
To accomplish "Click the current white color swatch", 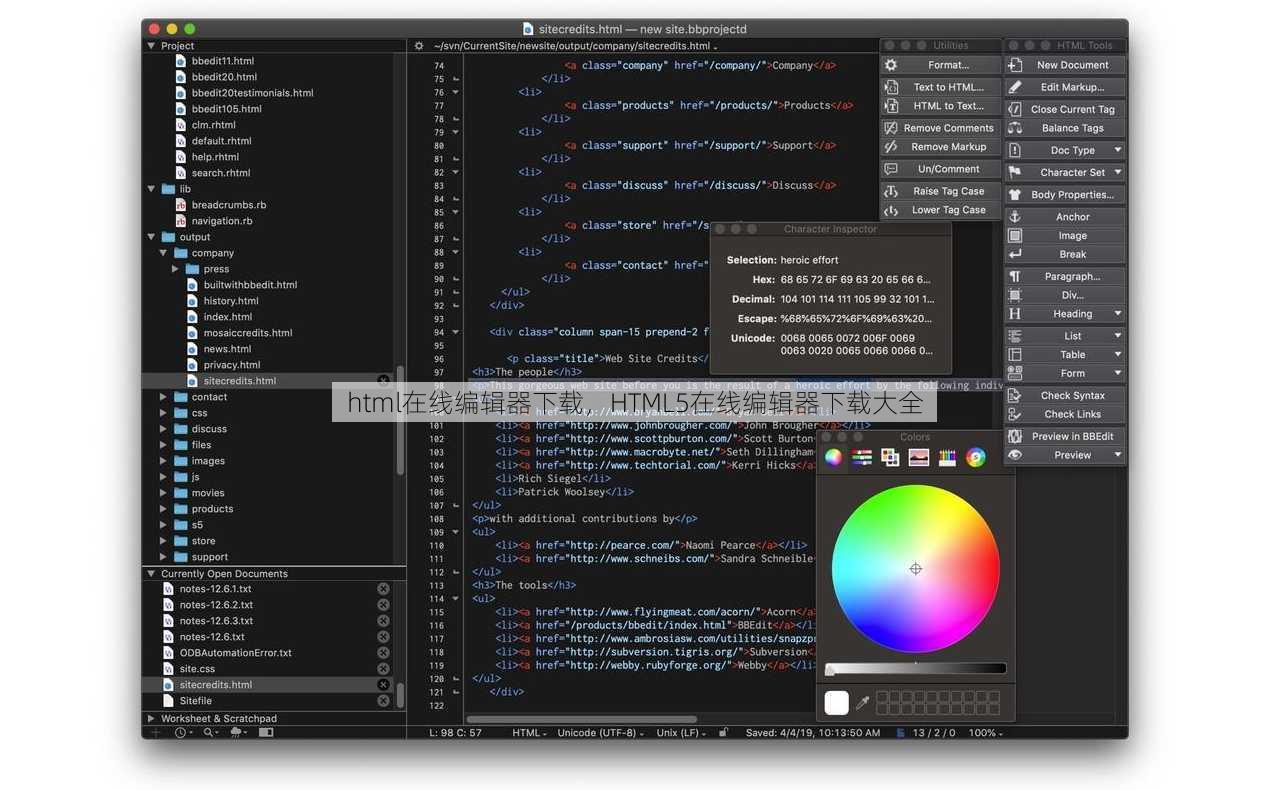I will tap(837, 702).
